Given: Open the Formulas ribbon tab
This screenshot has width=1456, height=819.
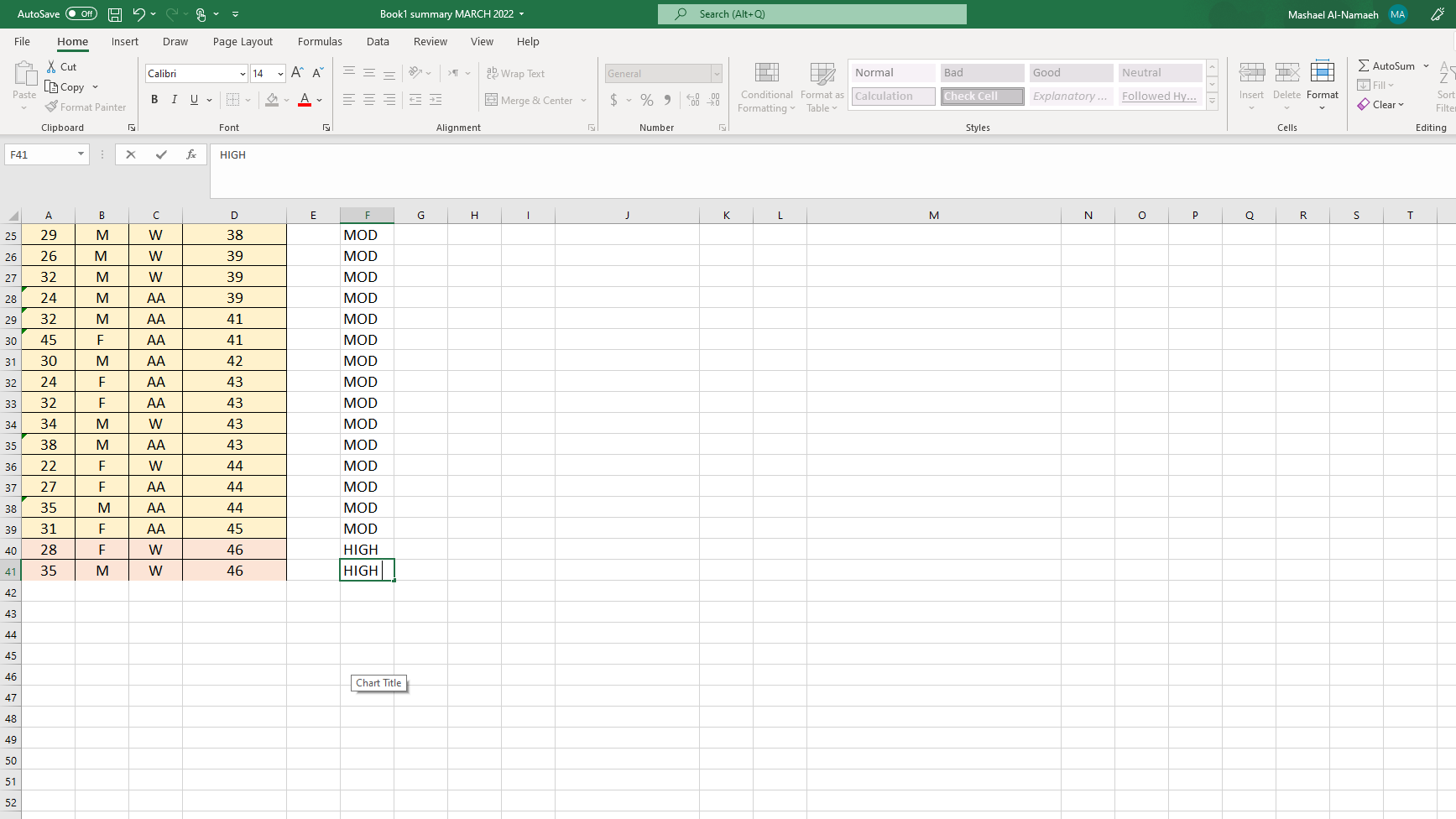Looking at the screenshot, I should coord(320,42).
